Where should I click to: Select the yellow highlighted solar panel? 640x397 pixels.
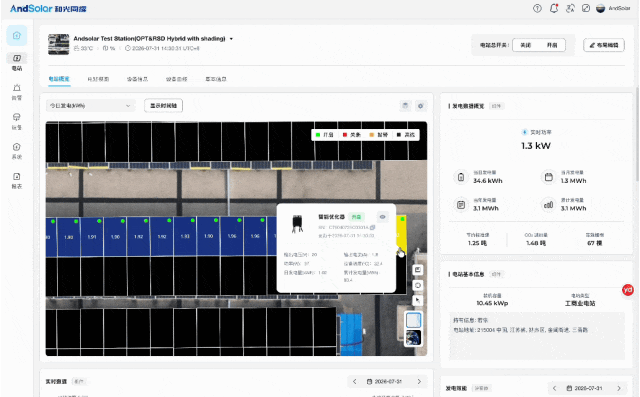(401, 235)
